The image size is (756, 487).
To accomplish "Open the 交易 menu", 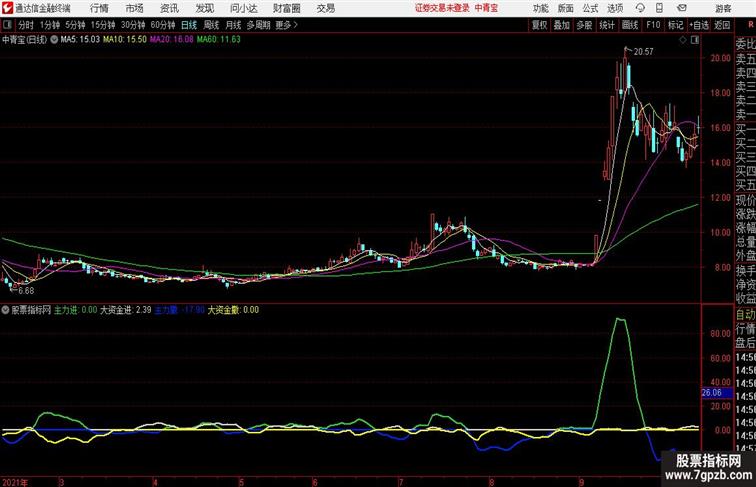I will [326, 8].
